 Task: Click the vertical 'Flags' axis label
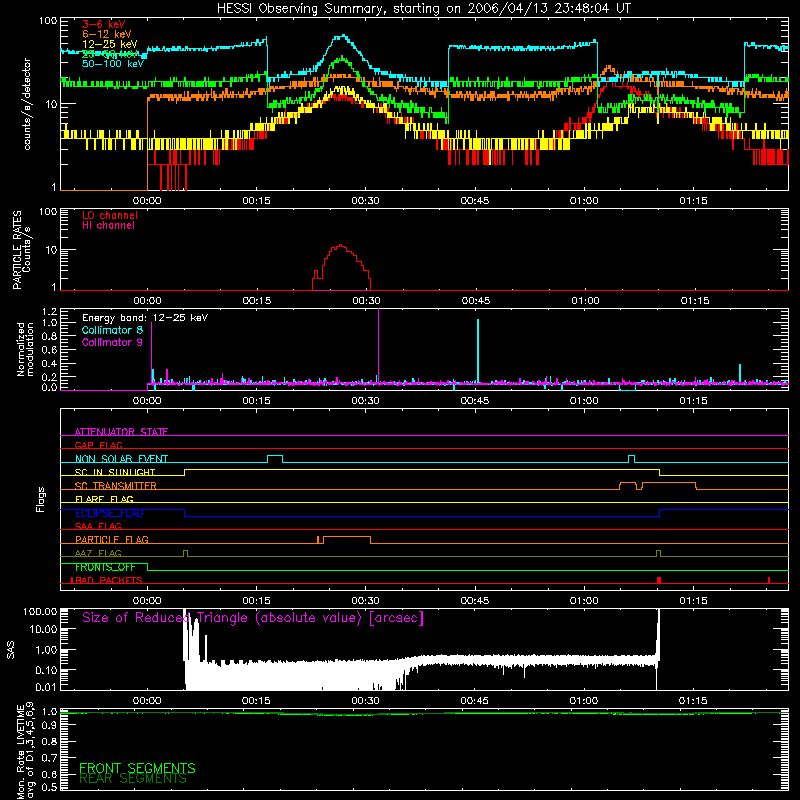pos(41,499)
